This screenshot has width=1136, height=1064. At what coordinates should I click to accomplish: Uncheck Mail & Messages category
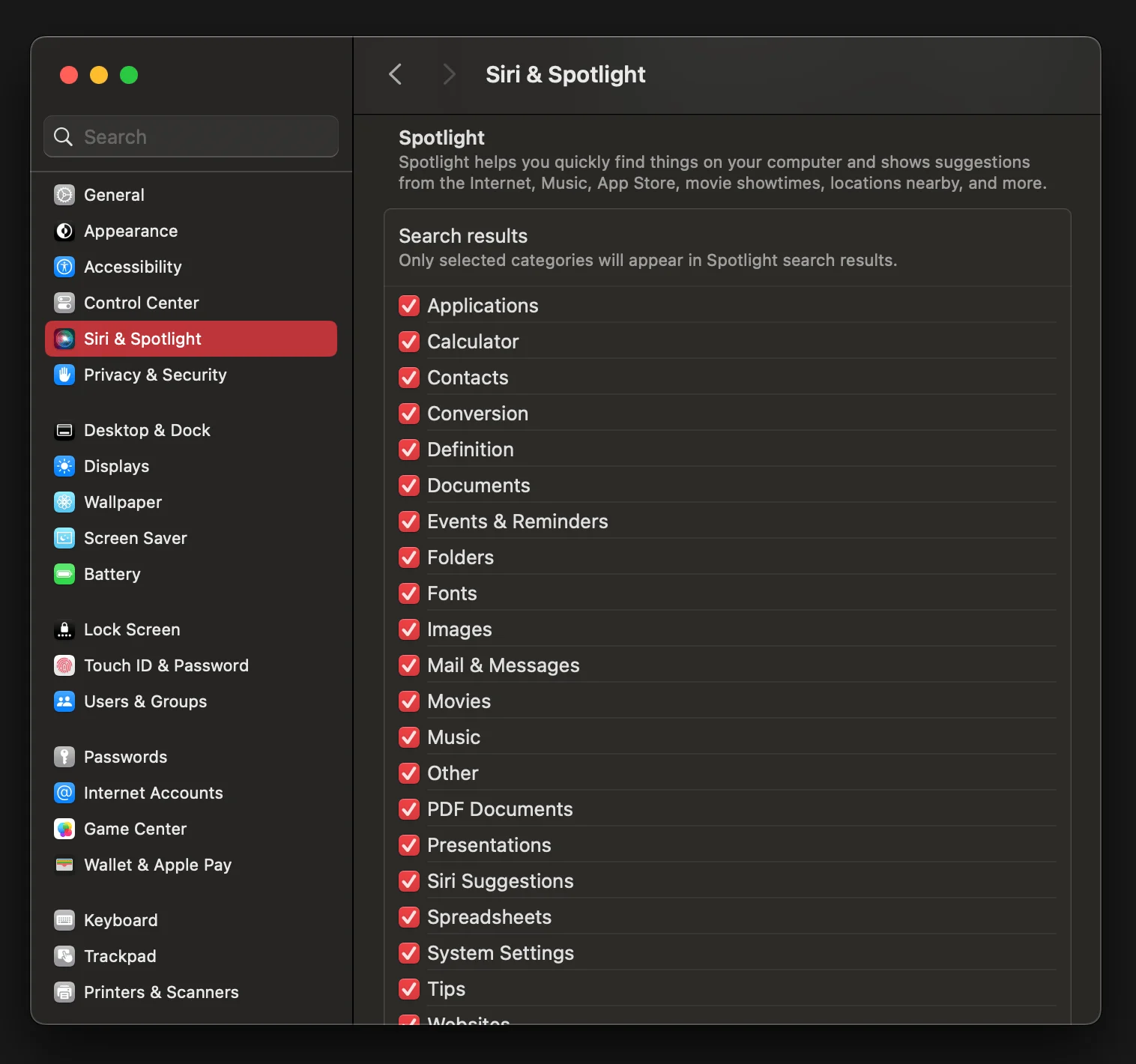point(409,665)
